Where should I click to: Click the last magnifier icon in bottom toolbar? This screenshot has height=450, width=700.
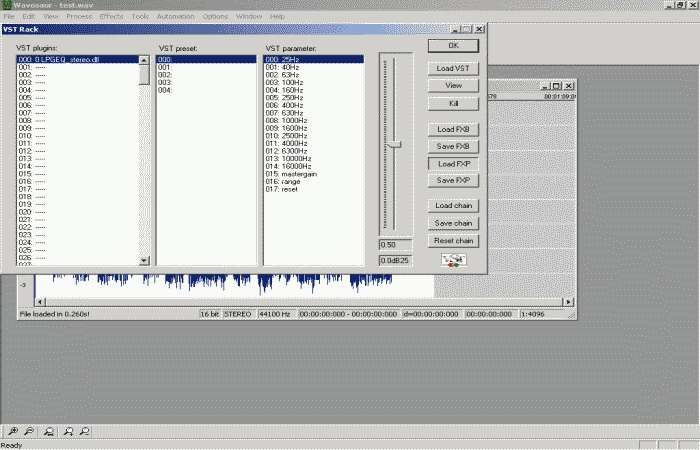pos(85,431)
